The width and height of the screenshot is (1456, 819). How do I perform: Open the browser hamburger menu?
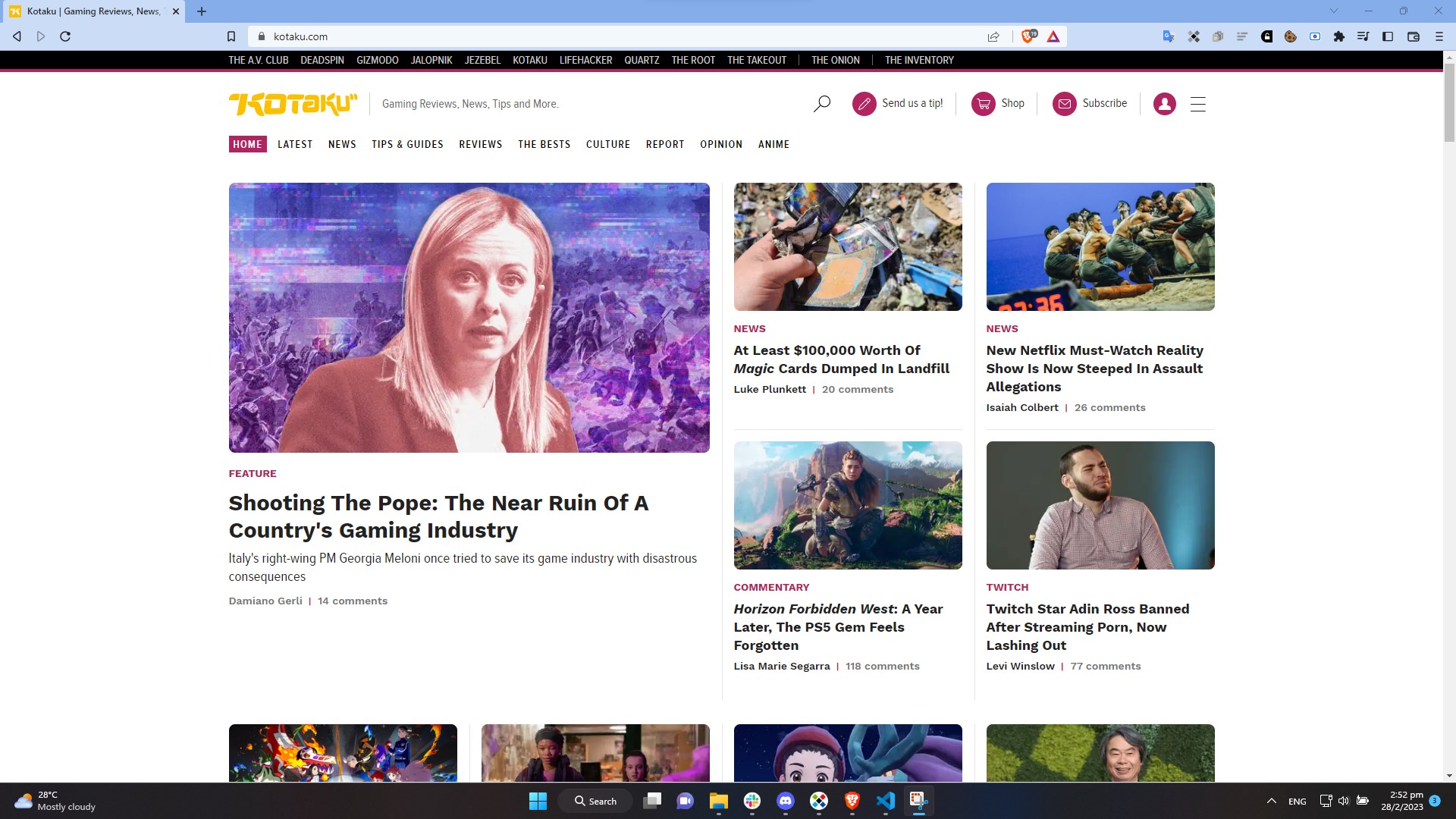click(1439, 36)
